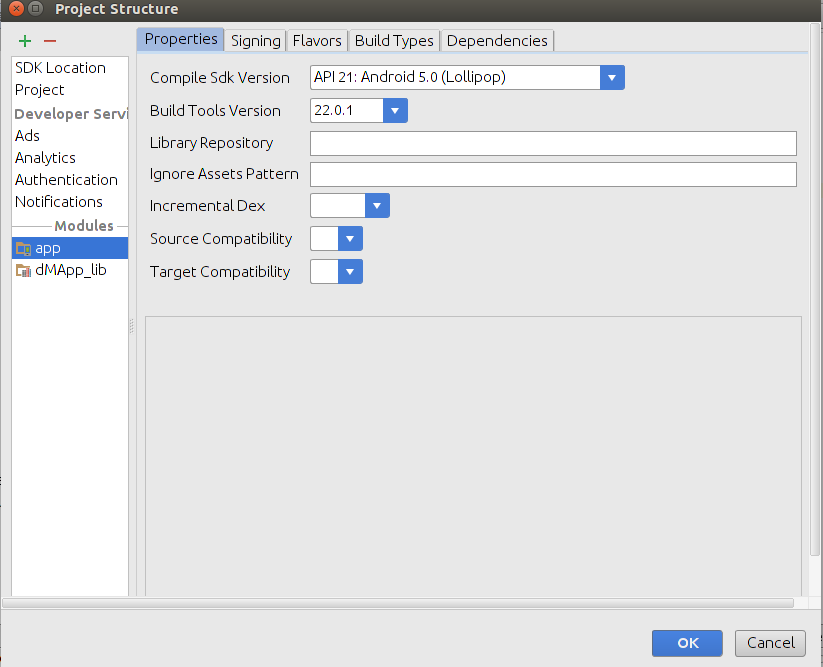Screen dimensions: 823x667
Task: Switch to the Flavors tab
Action: [317, 40]
